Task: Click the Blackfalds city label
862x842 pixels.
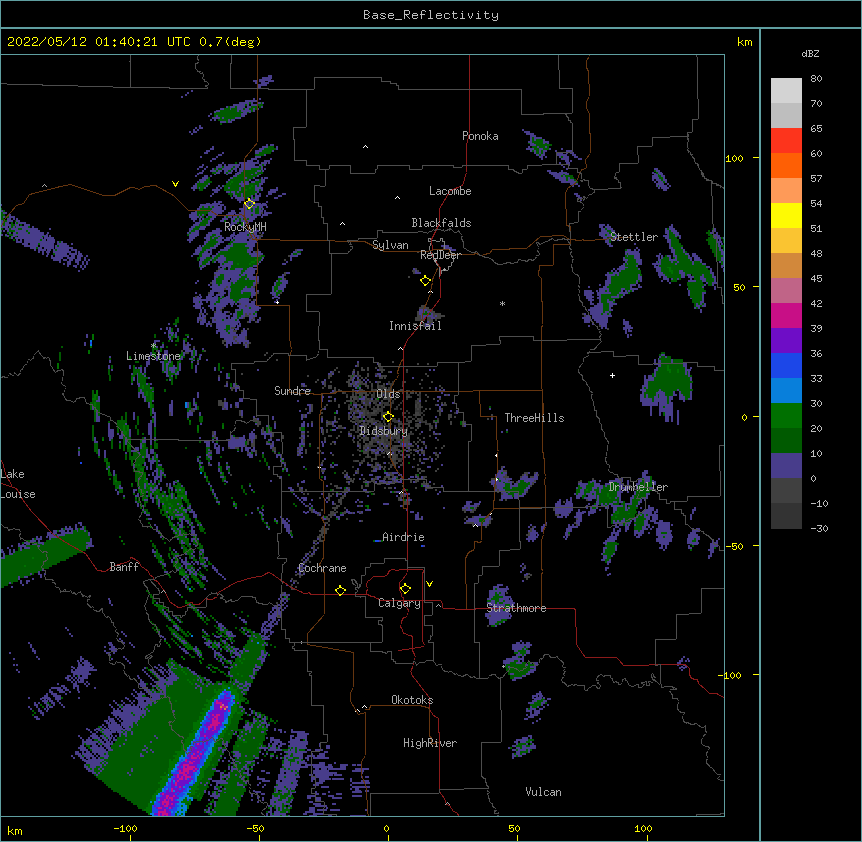Action: point(441,223)
